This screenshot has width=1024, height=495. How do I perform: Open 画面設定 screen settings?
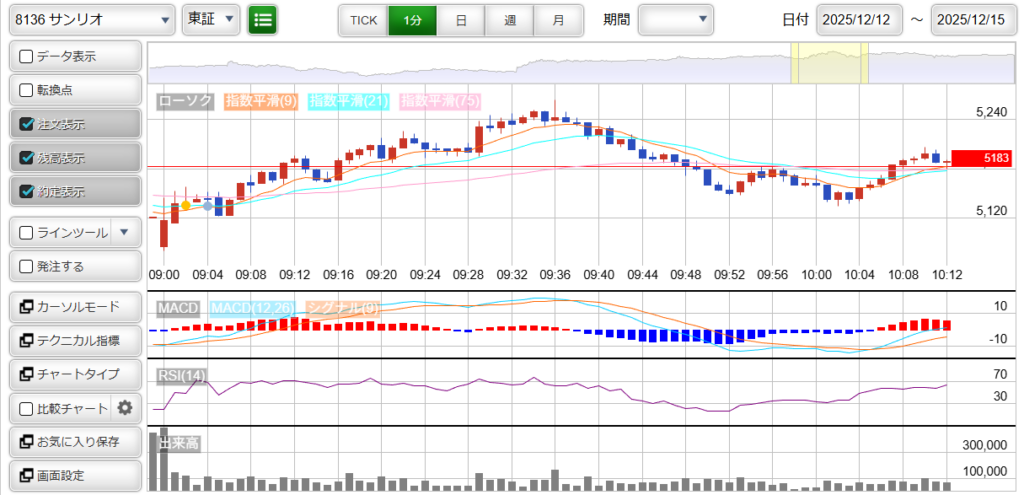pyautogui.click(x=74, y=476)
